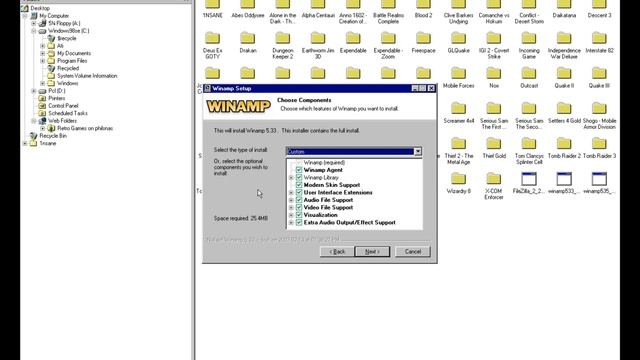Expand the Visualization subcomponents
Image resolution: width=640 pixels, height=360 pixels.
291,215
